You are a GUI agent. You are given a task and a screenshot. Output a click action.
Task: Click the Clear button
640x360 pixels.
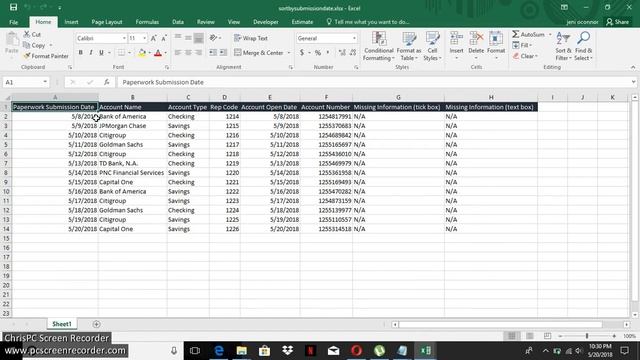click(x=526, y=56)
